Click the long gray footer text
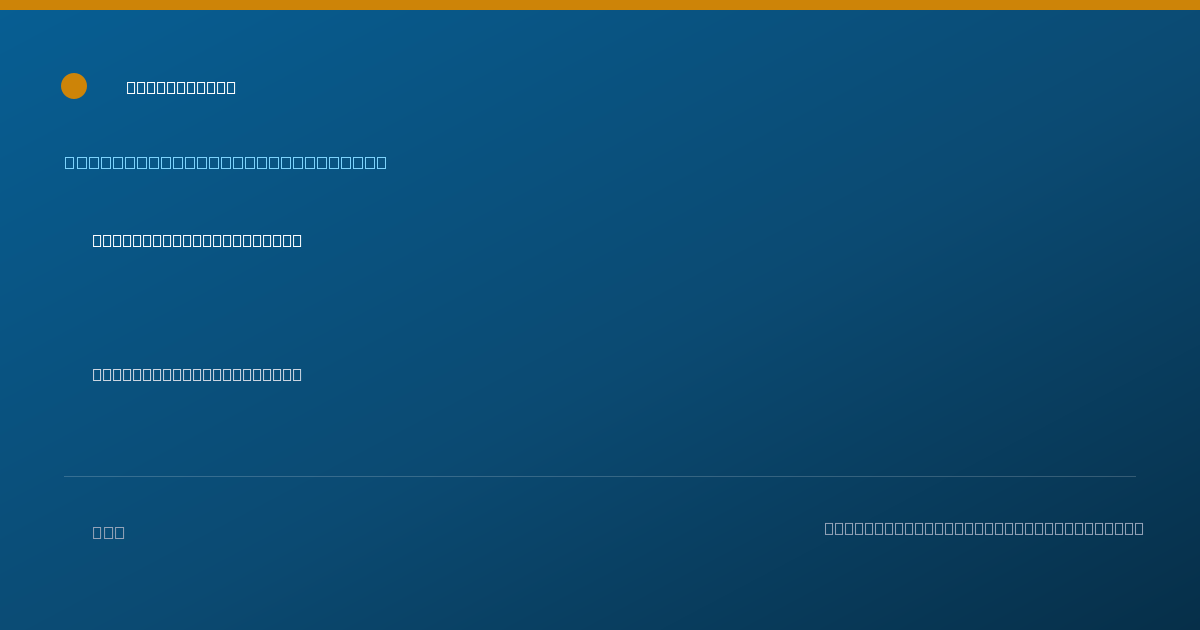Viewport: 1200px width, 630px height. 984,529
